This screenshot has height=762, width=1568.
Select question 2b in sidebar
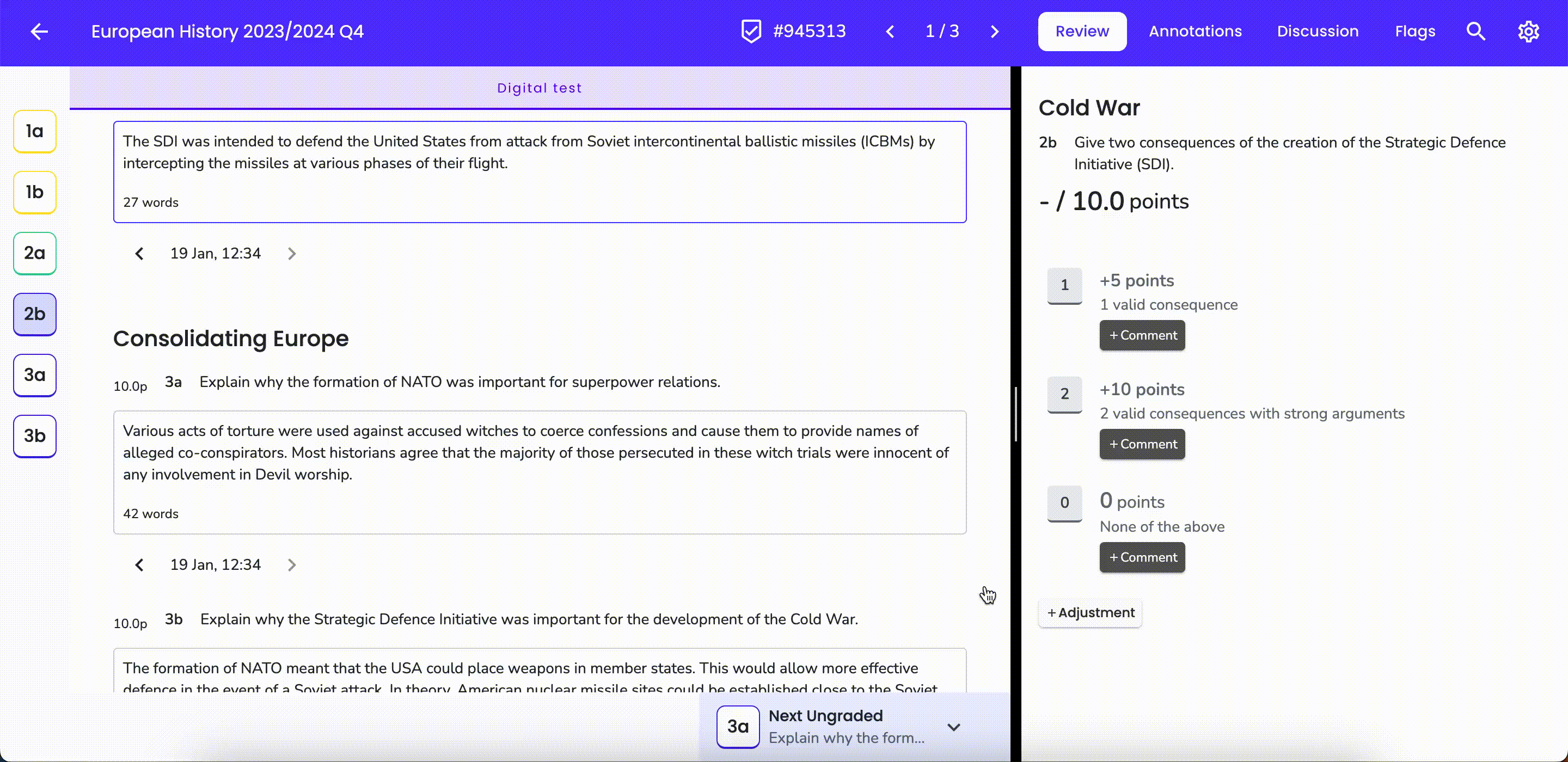point(35,314)
